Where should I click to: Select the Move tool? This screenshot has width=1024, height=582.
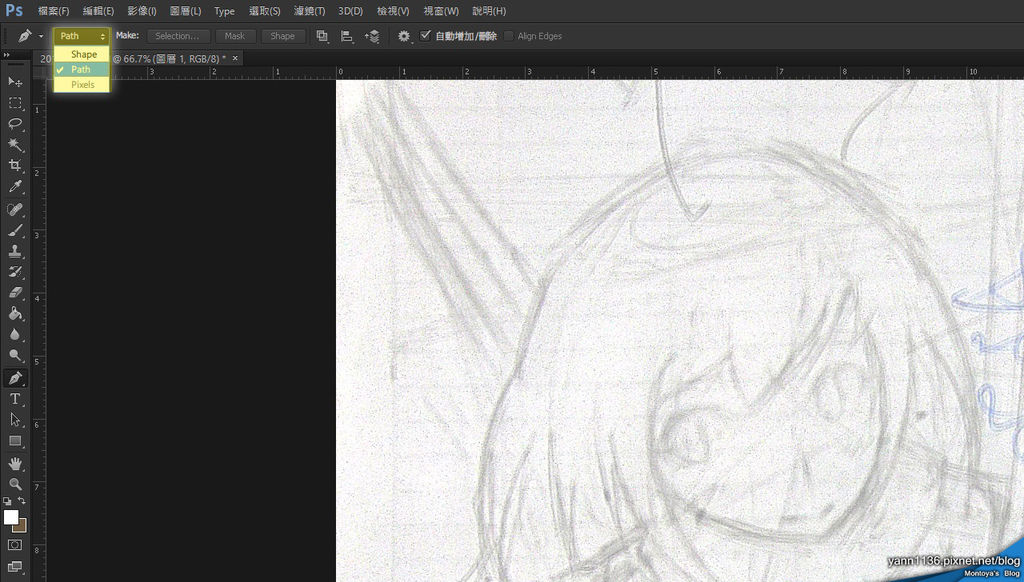[15, 82]
